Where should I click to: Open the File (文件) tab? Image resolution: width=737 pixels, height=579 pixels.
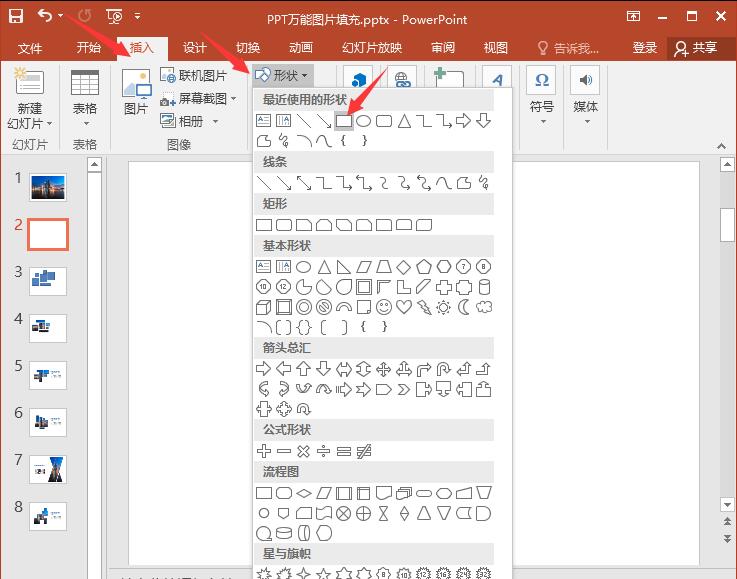coord(30,48)
